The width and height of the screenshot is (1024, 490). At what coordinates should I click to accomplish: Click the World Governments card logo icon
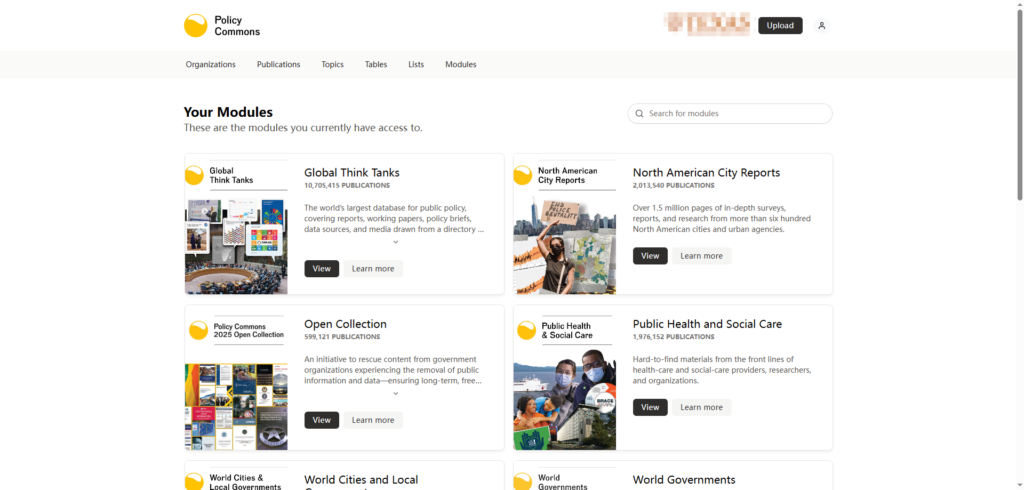pyautogui.click(x=523, y=482)
